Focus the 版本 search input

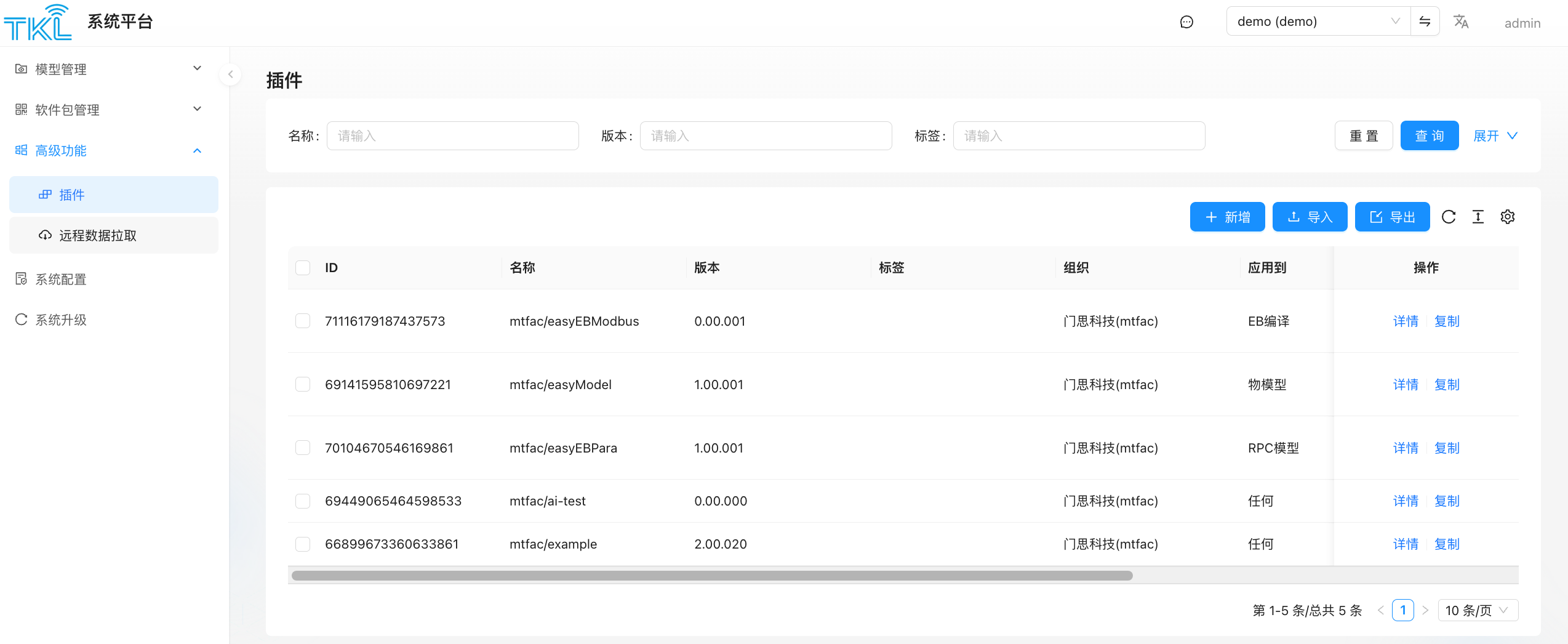[x=766, y=135]
